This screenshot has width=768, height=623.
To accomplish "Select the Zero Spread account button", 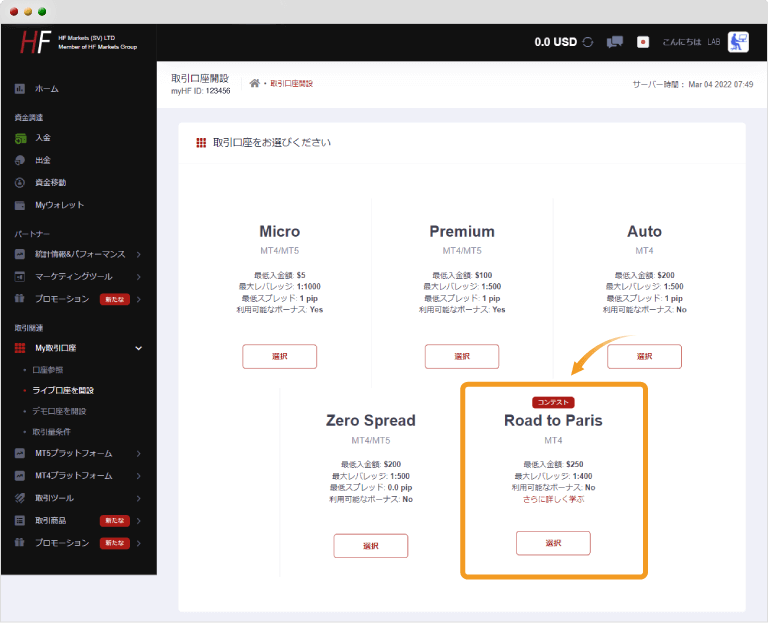I will (x=370, y=545).
